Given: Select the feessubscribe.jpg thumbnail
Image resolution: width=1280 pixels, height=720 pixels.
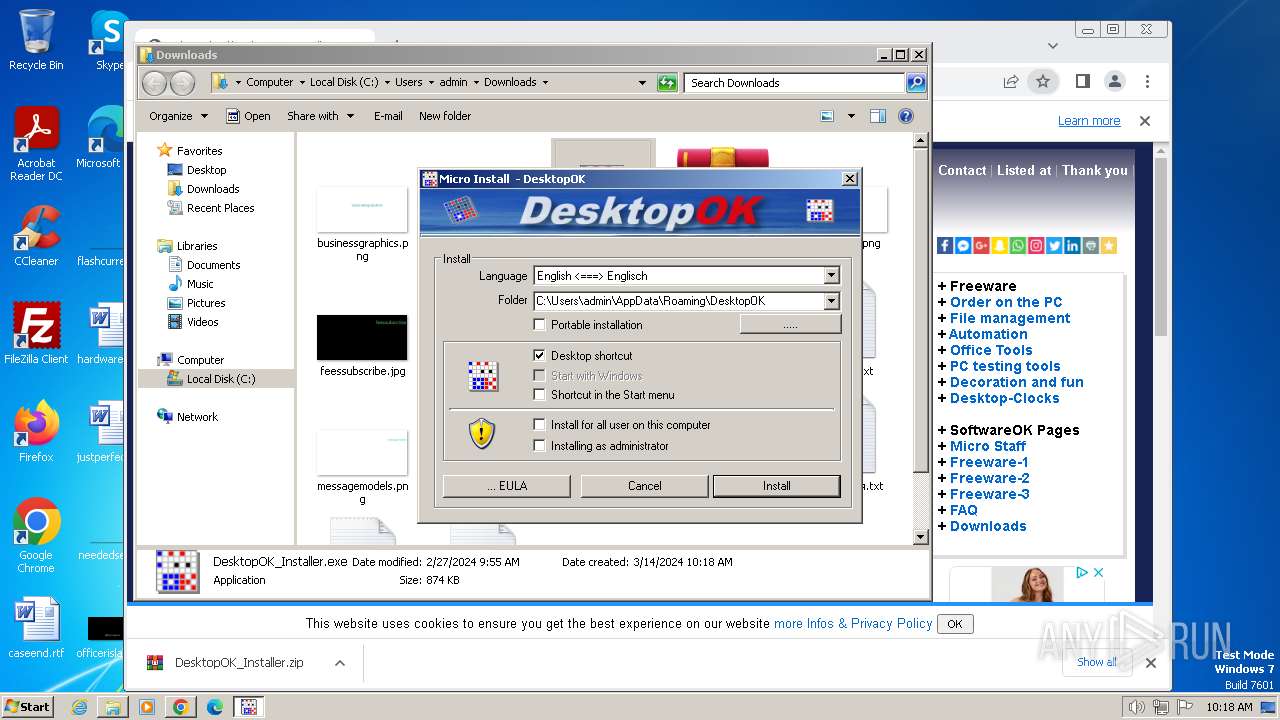Looking at the screenshot, I should pos(362,338).
